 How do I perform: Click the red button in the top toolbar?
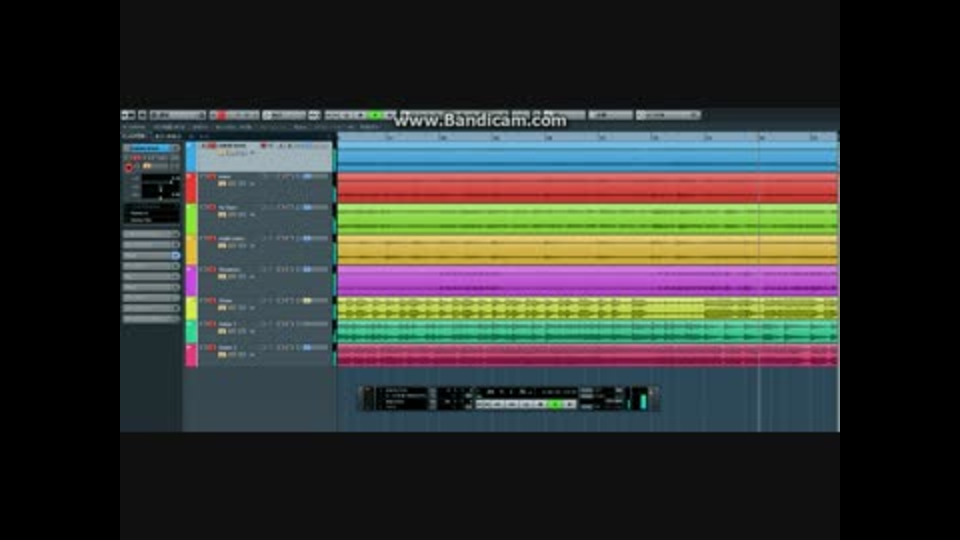click(222, 115)
